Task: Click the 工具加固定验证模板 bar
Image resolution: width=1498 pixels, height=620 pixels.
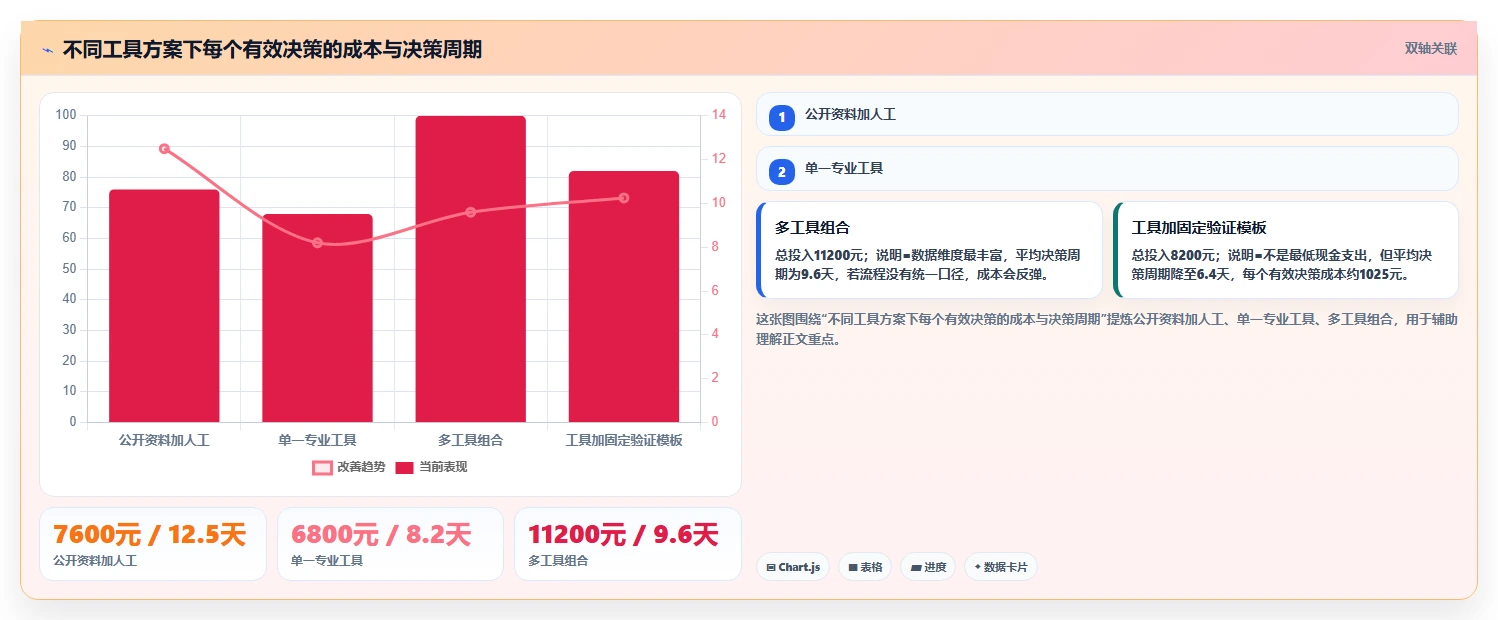Action: [624, 296]
